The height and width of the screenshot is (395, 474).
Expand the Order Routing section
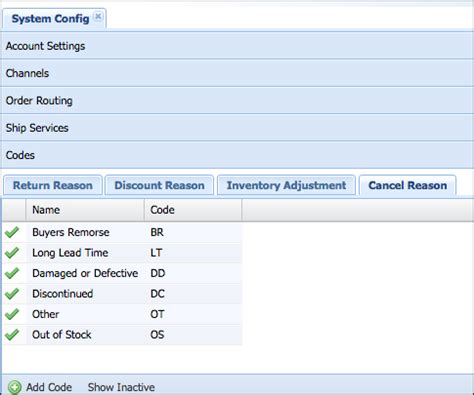point(237,101)
